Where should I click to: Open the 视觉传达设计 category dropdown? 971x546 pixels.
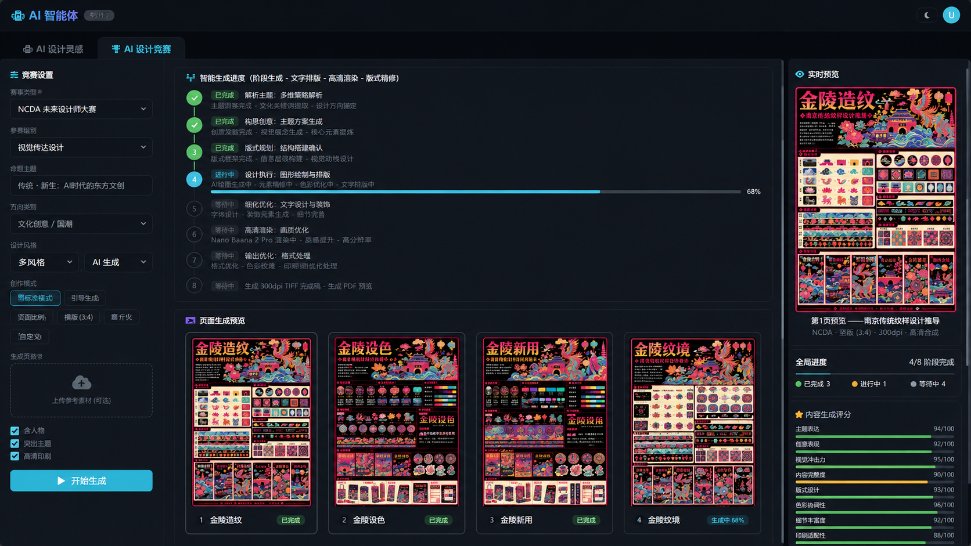(x=81, y=147)
